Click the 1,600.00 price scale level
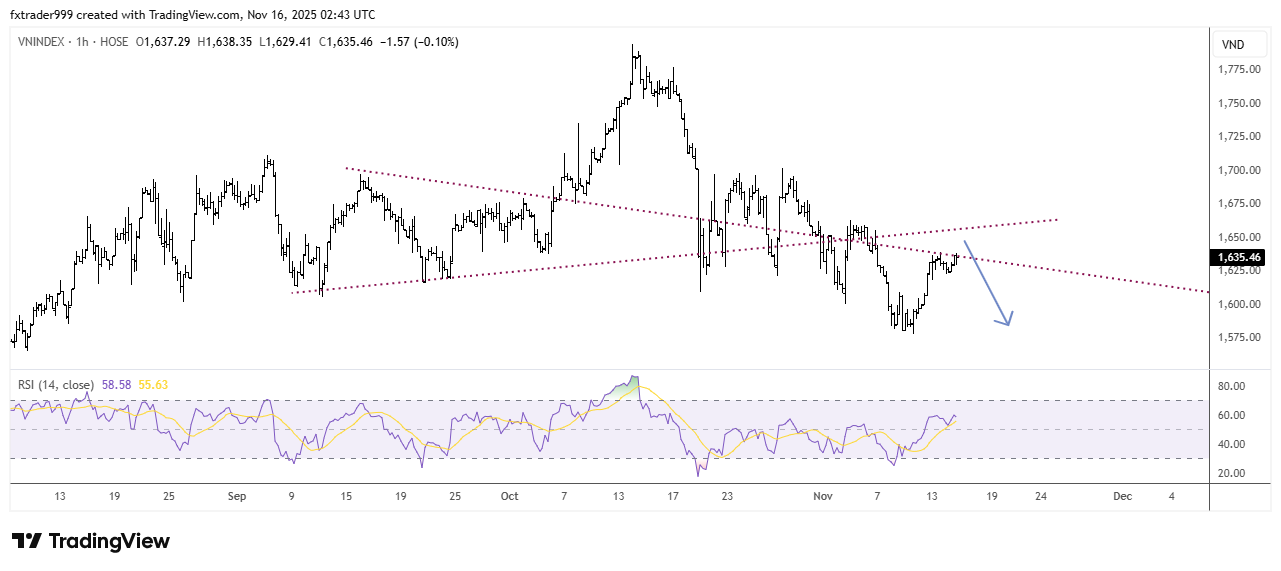 (1238, 304)
